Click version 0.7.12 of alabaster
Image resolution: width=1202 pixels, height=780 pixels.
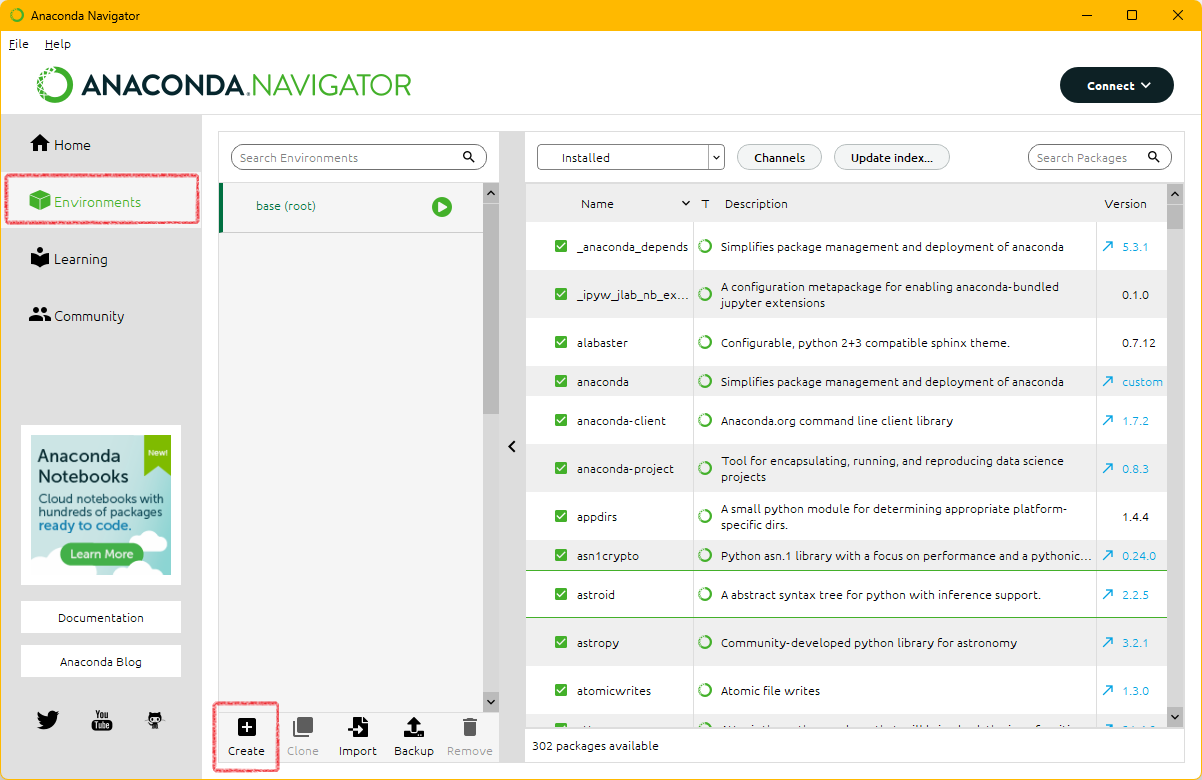coord(1138,343)
